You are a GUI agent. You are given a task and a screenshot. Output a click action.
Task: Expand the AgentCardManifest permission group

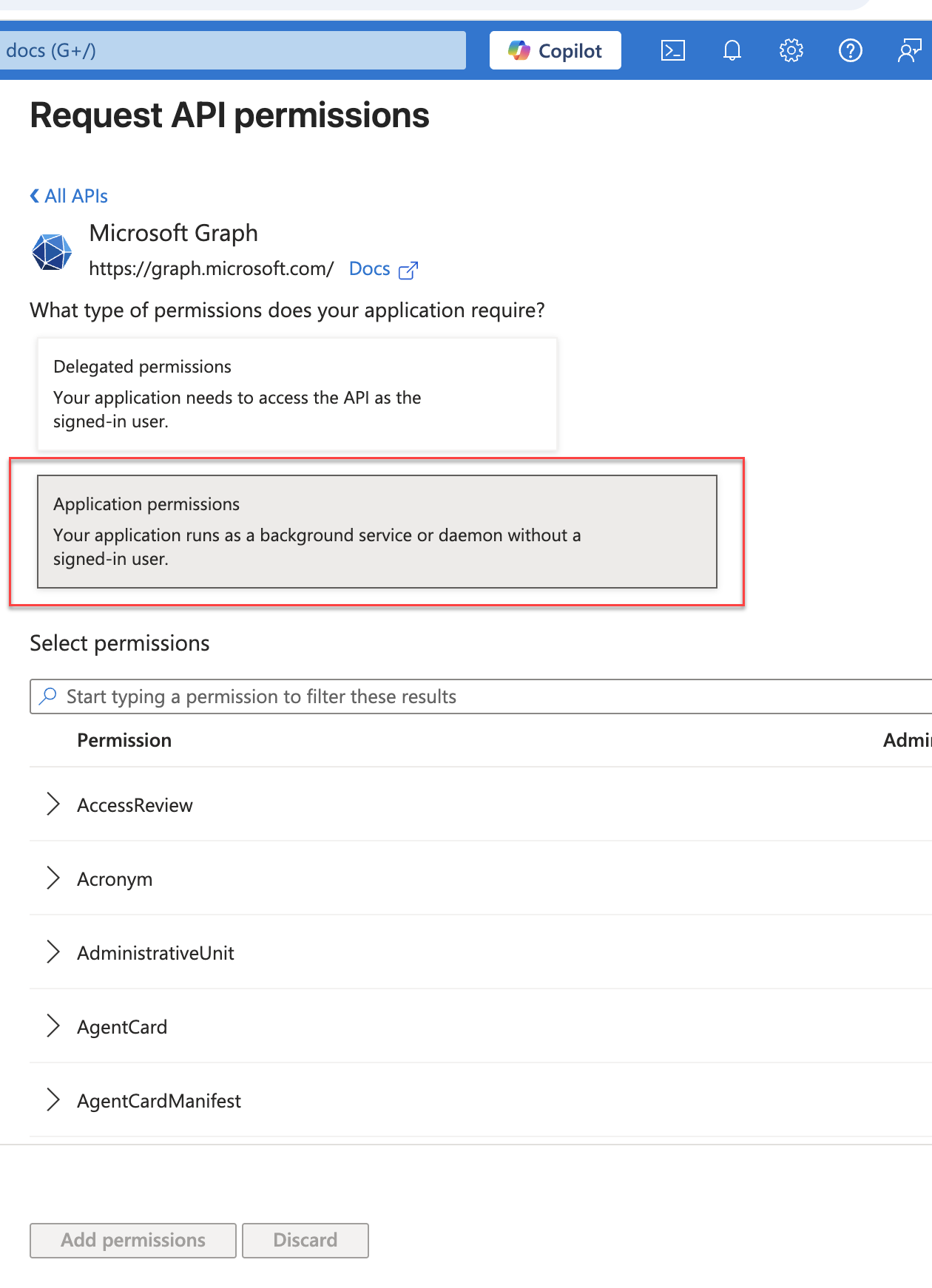(53, 1100)
